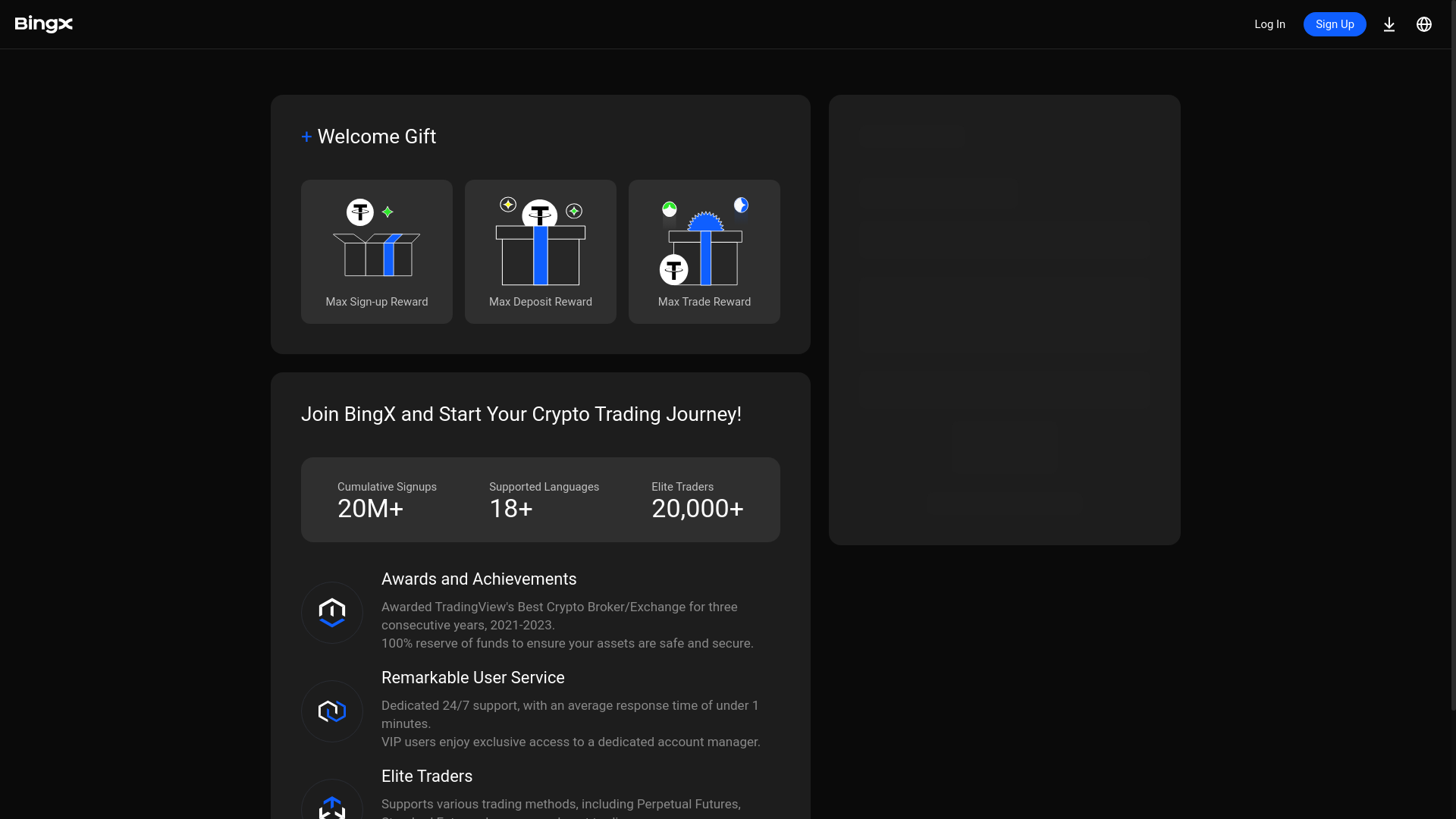Click the blue plus beside Welcome Gift
1456x819 pixels.
pyautogui.click(x=306, y=137)
